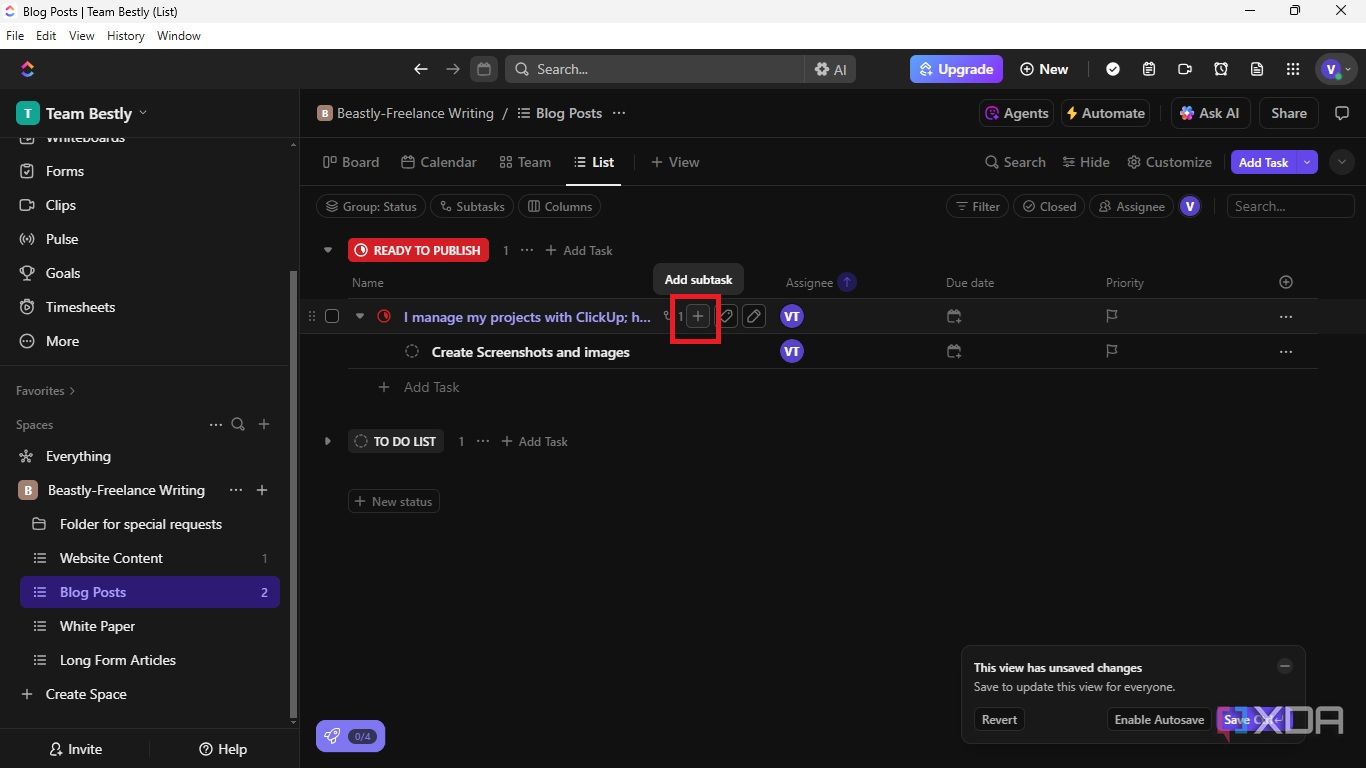
Task: Expand the TO DO LIST group
Action: pyautogui.click(x=327, y=441)
